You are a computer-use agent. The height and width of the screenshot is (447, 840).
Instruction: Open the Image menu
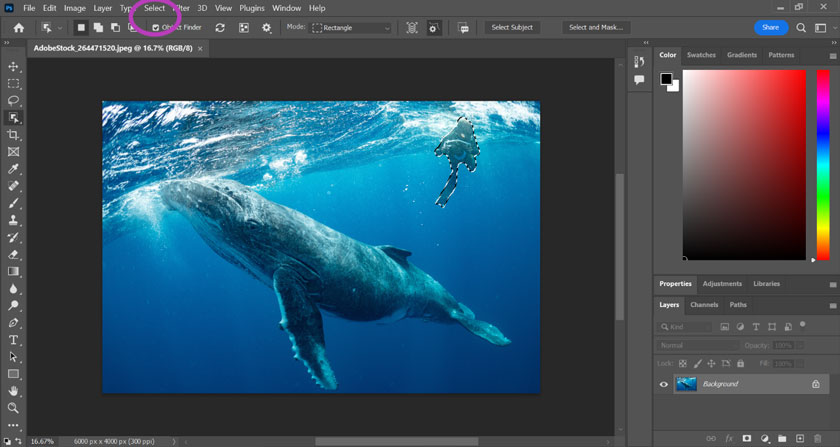pyautogui.click(x=74, y=8)
